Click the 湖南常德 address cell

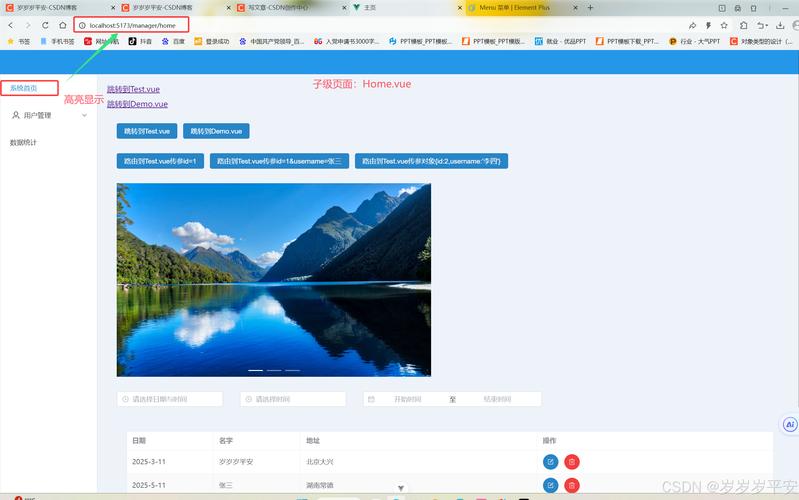pos(319,485)
